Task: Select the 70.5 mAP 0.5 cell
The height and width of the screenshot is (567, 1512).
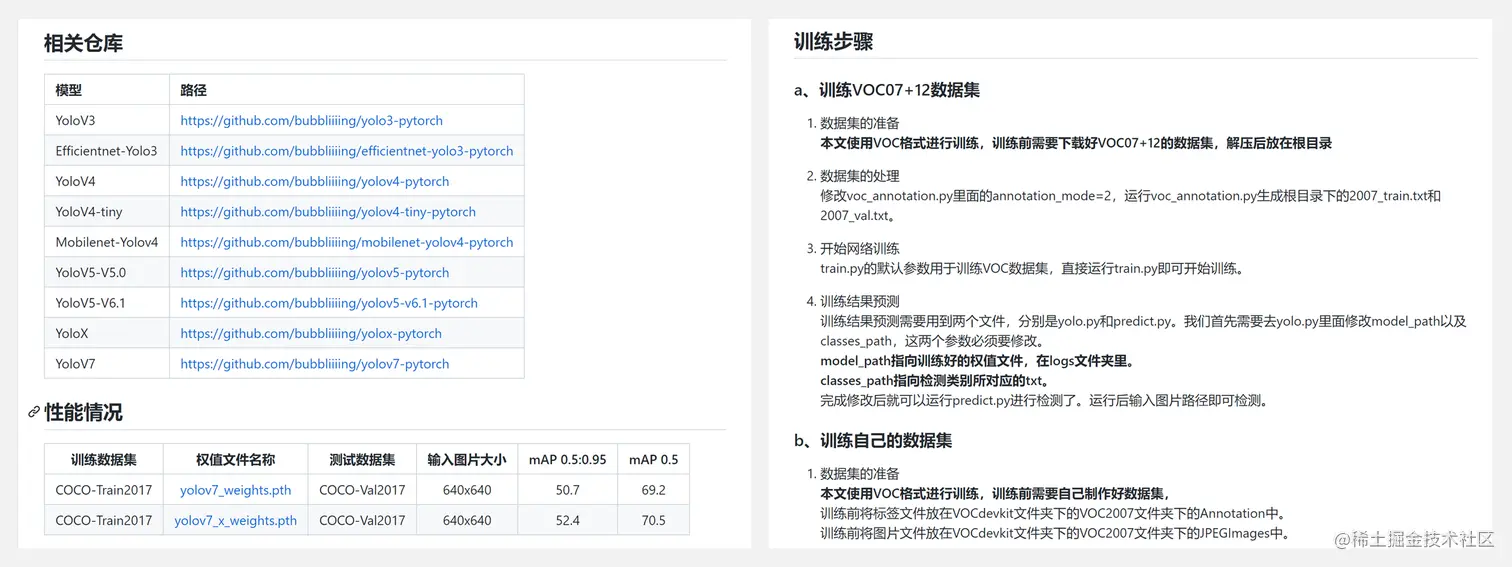Action: (x=654, y=520)
